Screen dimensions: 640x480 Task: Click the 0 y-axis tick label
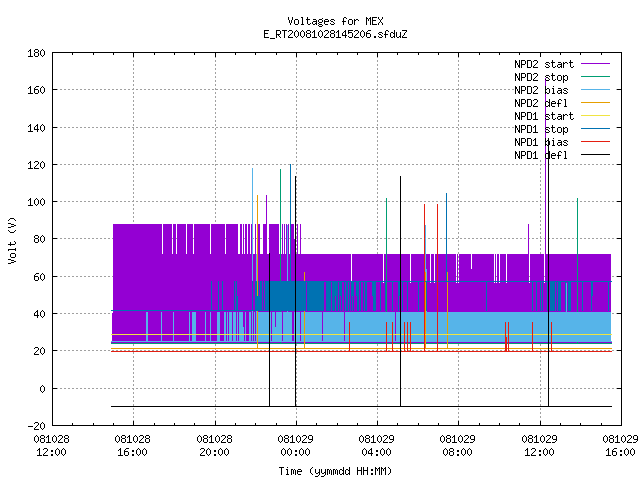click(x=42, y=389)
